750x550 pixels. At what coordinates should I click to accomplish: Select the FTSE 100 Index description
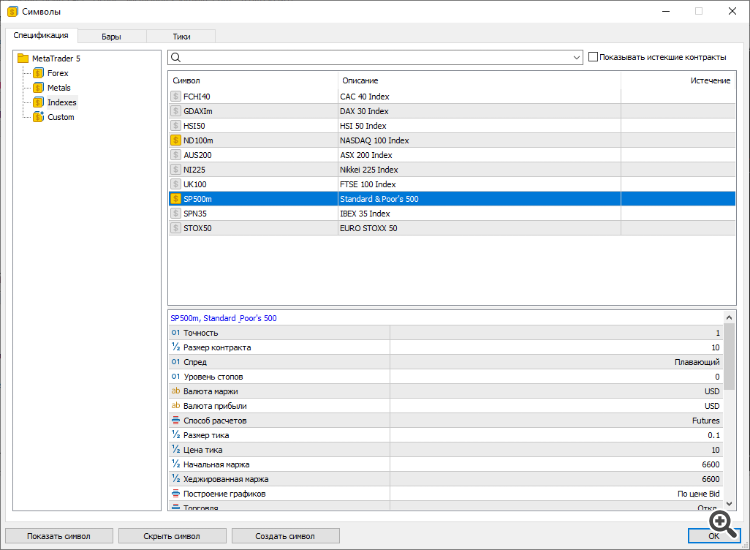click(x=368, y=184)
